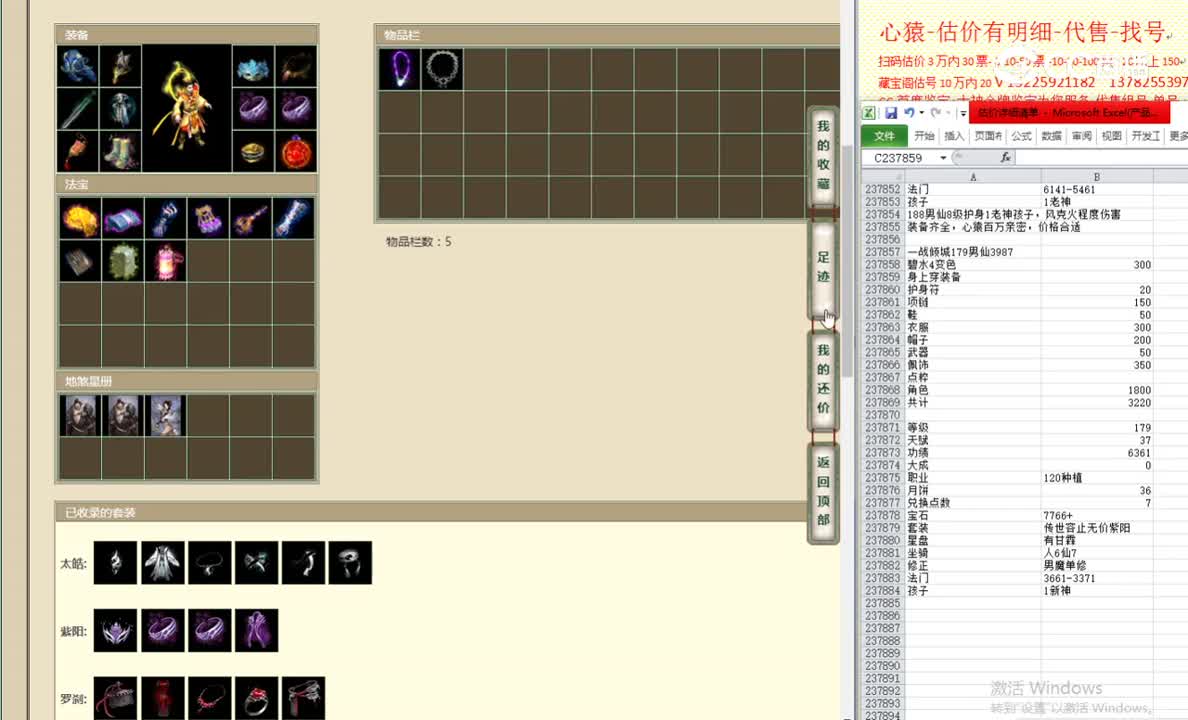Viewport: 1188px width, 720px height.
Task: Click the Undo arrow in Excel toolbar
Action: click(908, 113)
